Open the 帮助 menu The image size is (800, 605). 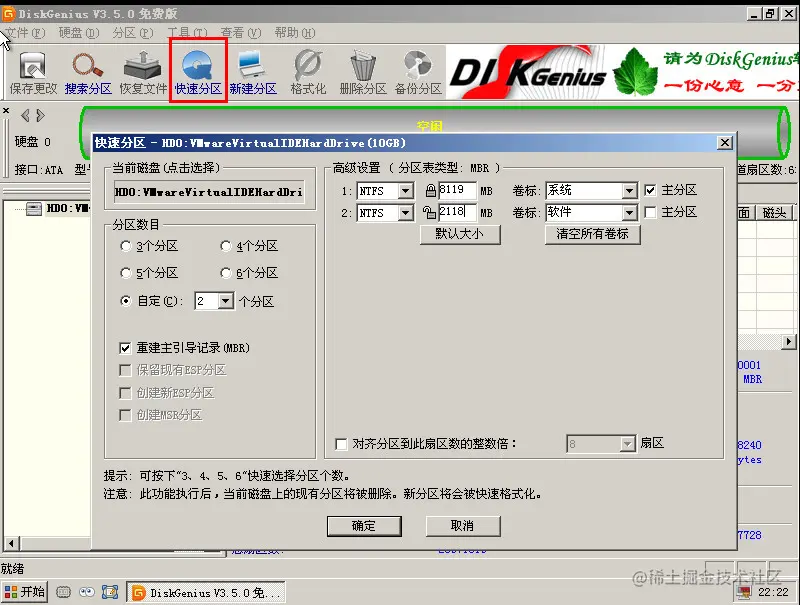pyautogui.click(x=295, y=33)
